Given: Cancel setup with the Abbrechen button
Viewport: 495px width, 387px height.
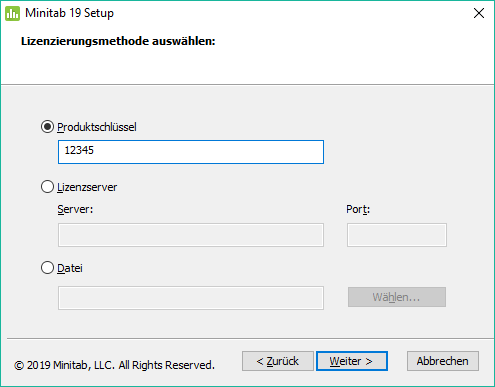Looking at the screenshot, I should (443, 361).
